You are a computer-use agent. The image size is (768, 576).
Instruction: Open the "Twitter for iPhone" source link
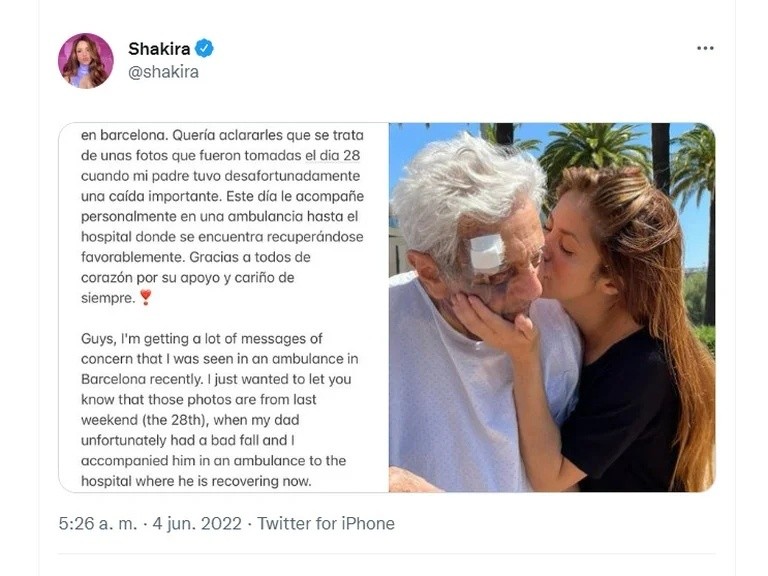(x=326, y=524)
